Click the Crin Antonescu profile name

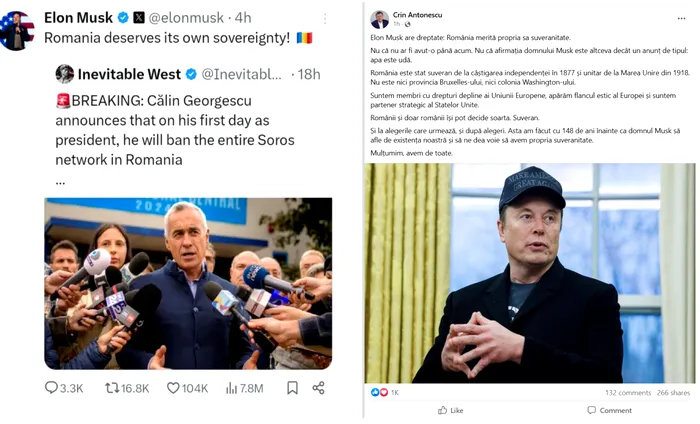tap(416, 15)
